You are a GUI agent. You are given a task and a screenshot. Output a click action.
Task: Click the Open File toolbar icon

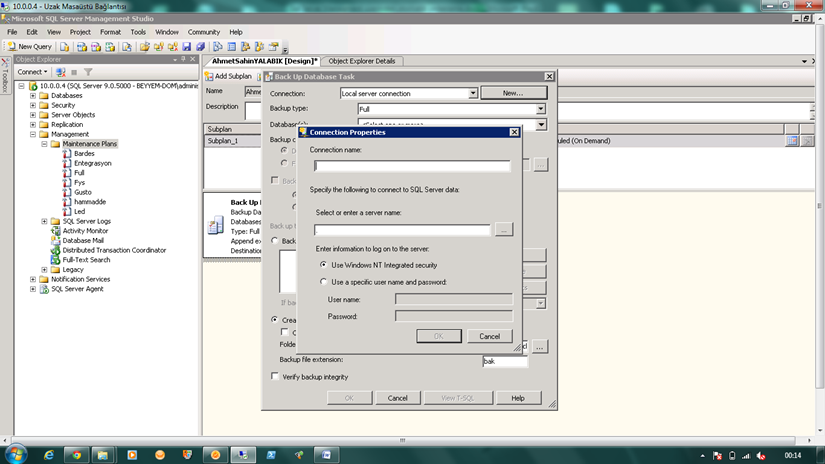point(145,47)
